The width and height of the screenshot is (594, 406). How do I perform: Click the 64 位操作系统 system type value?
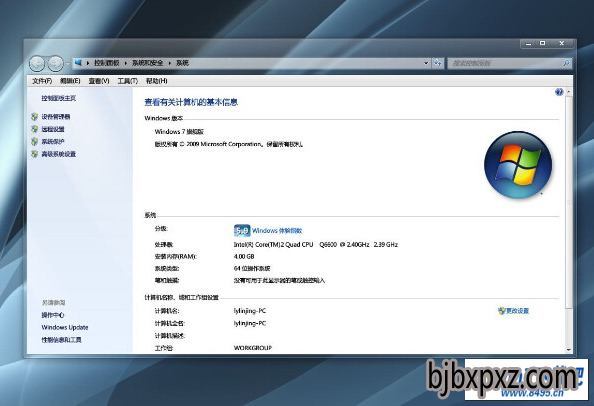coord(252,269)
